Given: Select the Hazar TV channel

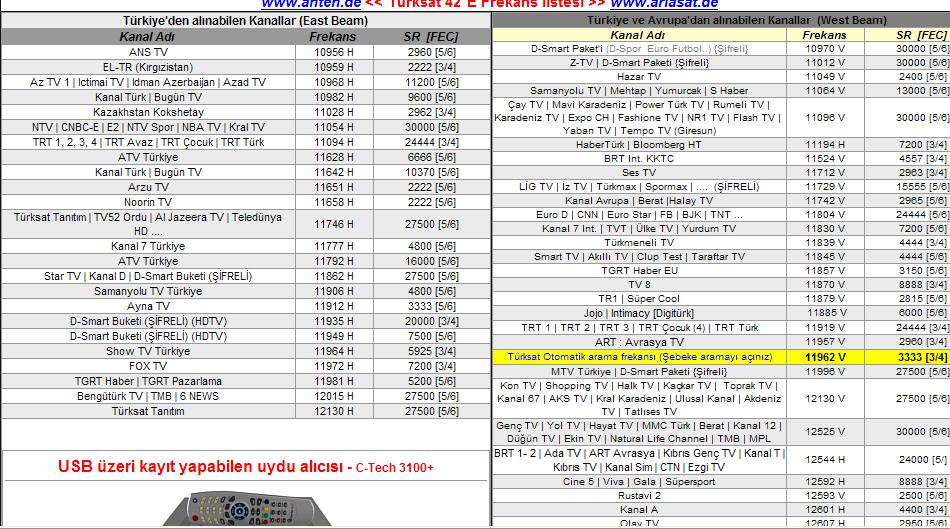Looking at the screenshot, I should pos(639,76).
